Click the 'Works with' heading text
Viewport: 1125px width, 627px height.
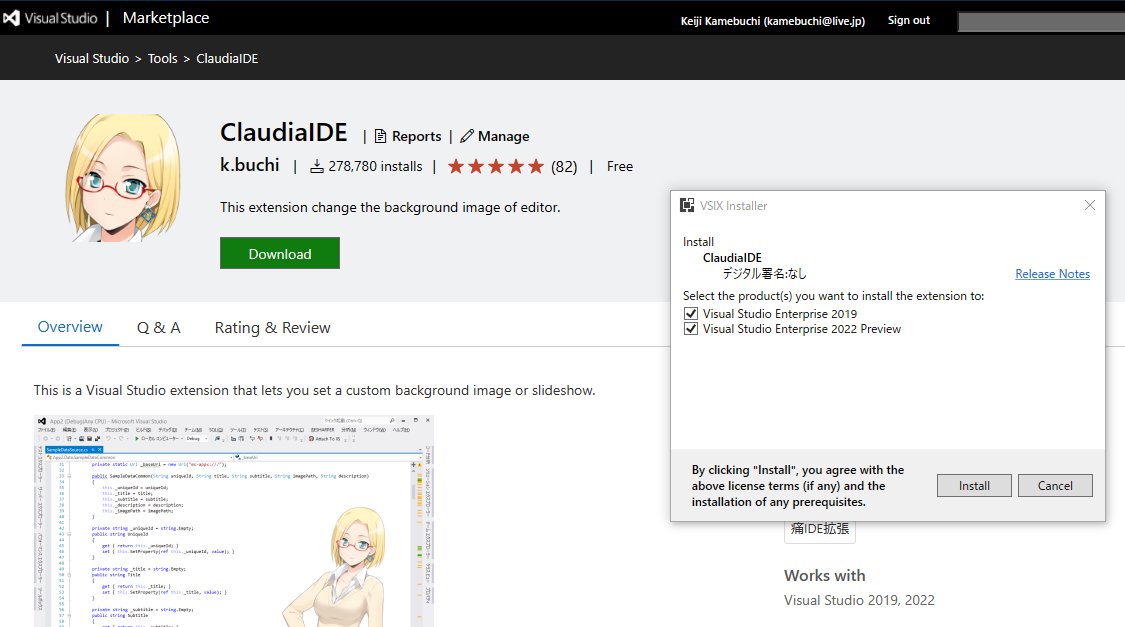click(x=824, y=575)
